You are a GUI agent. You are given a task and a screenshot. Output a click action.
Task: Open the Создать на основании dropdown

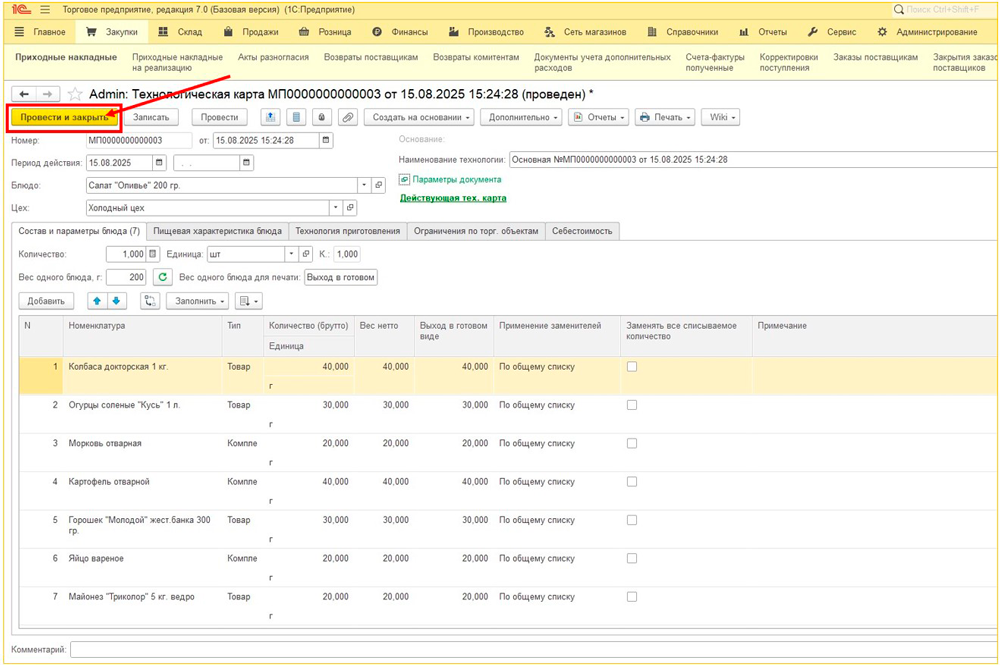coord(417,117)
